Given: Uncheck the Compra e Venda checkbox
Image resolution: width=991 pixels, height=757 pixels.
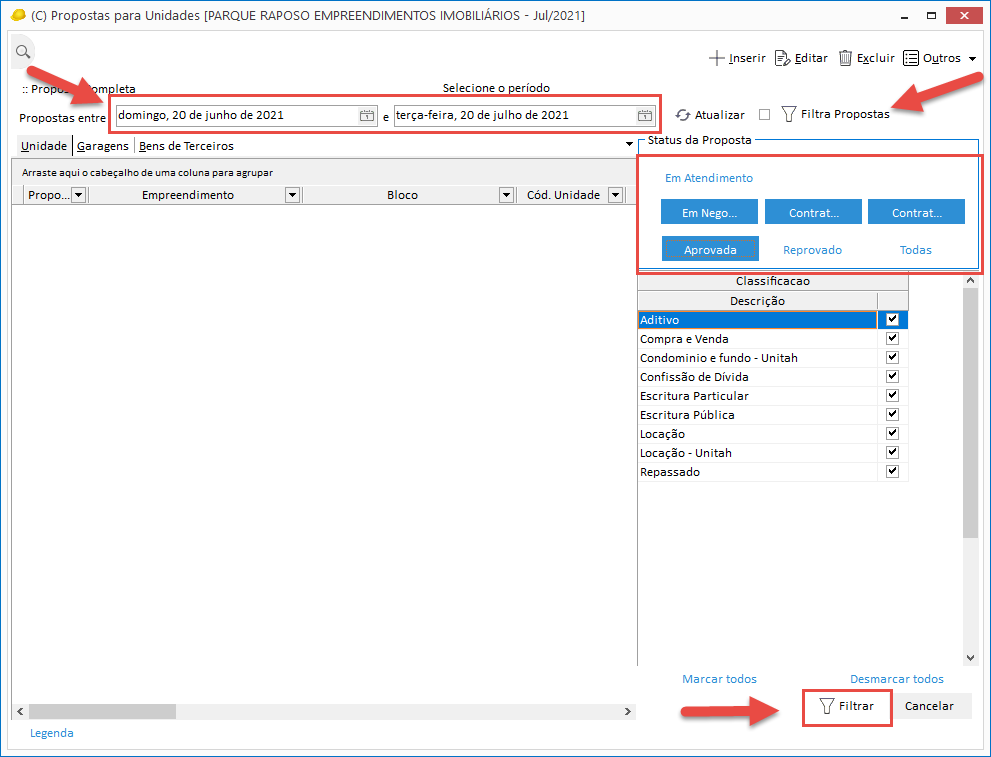Looking at the screenshot, I should click(892, 338).
